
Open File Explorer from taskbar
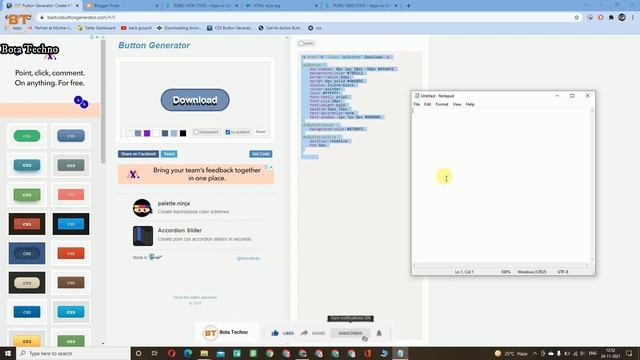click(204, 353)
